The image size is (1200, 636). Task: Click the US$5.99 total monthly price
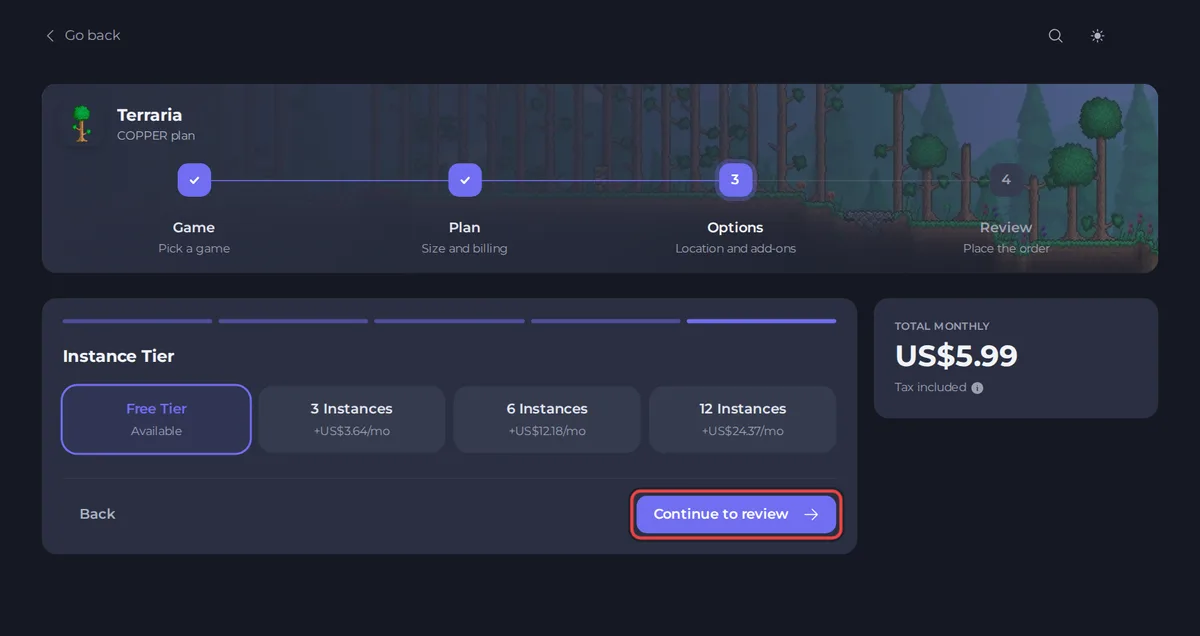tap(956, 355)
